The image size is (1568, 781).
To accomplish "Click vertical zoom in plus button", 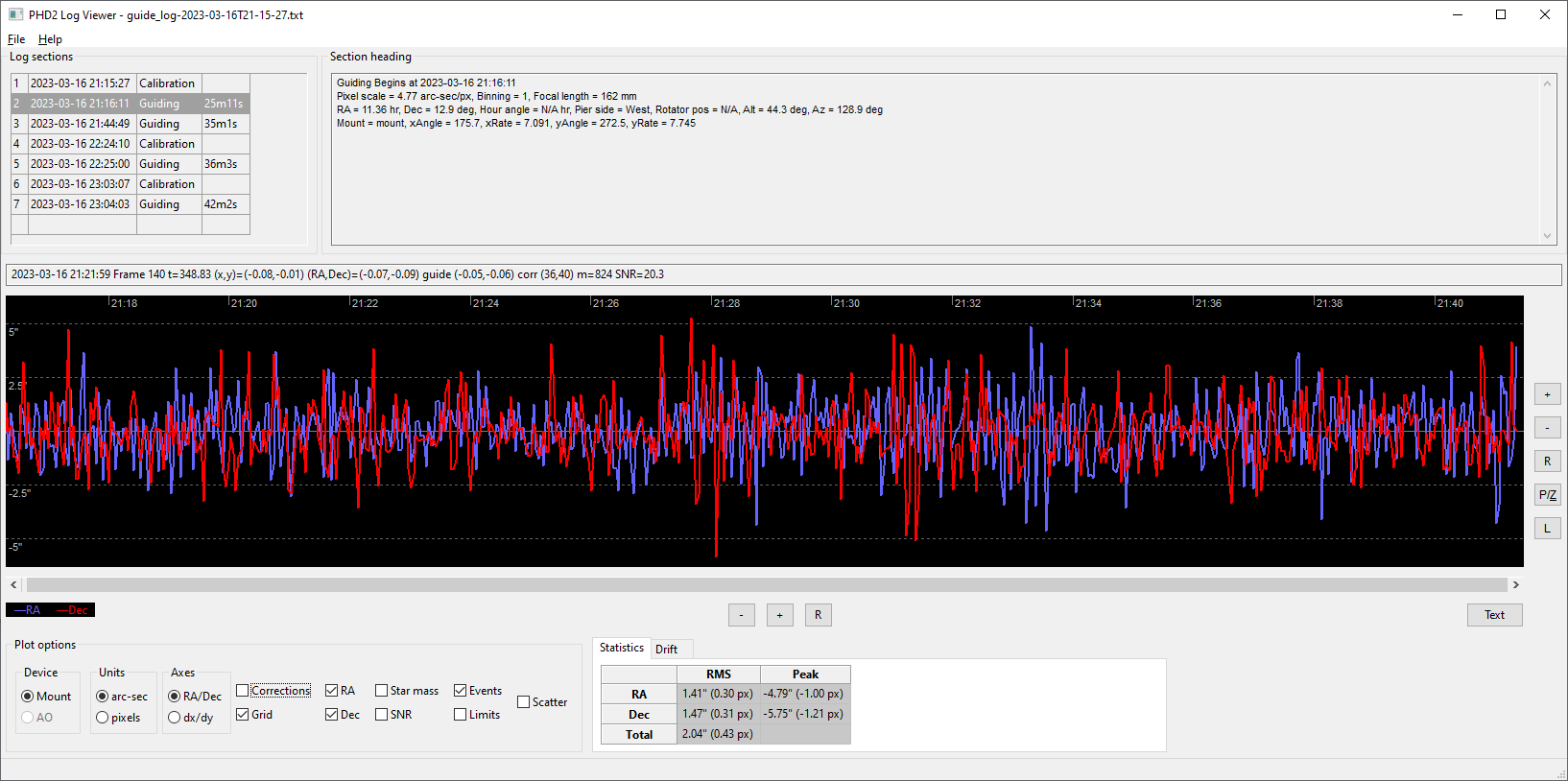I will pos(1547,394).
